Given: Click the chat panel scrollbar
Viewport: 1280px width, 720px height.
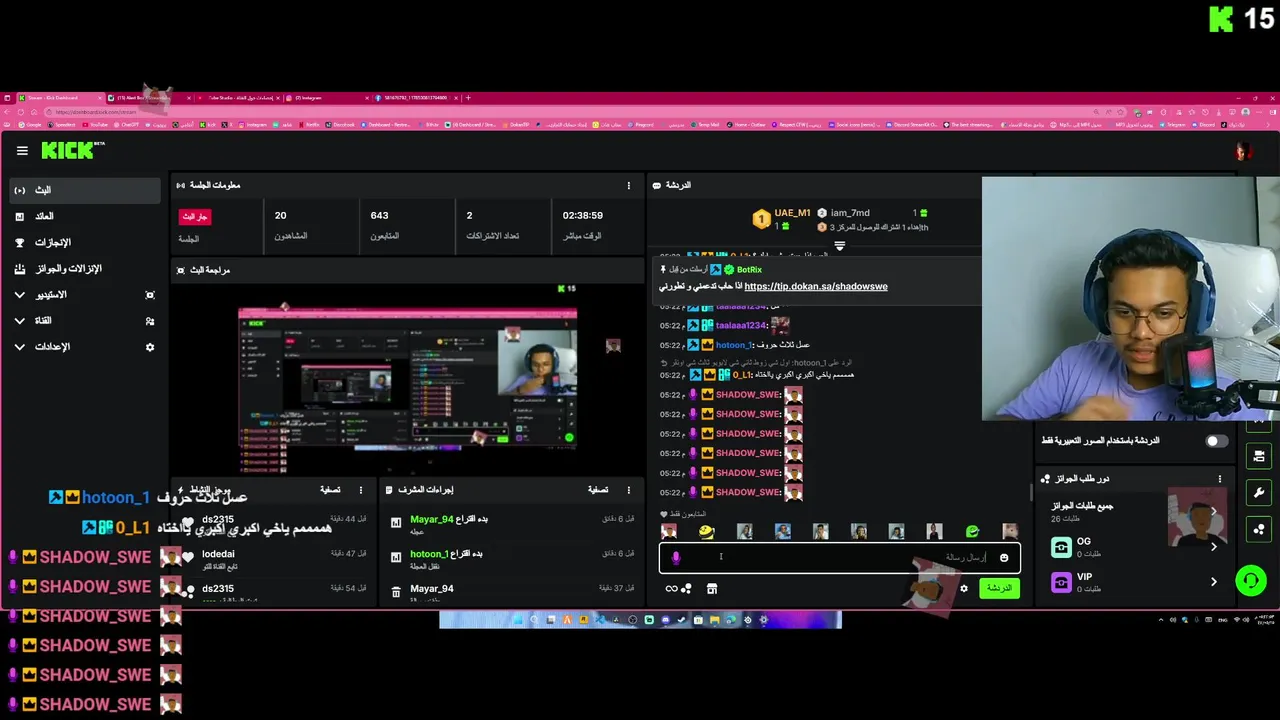Looking at the screenshot, I should coord(1031,493).
